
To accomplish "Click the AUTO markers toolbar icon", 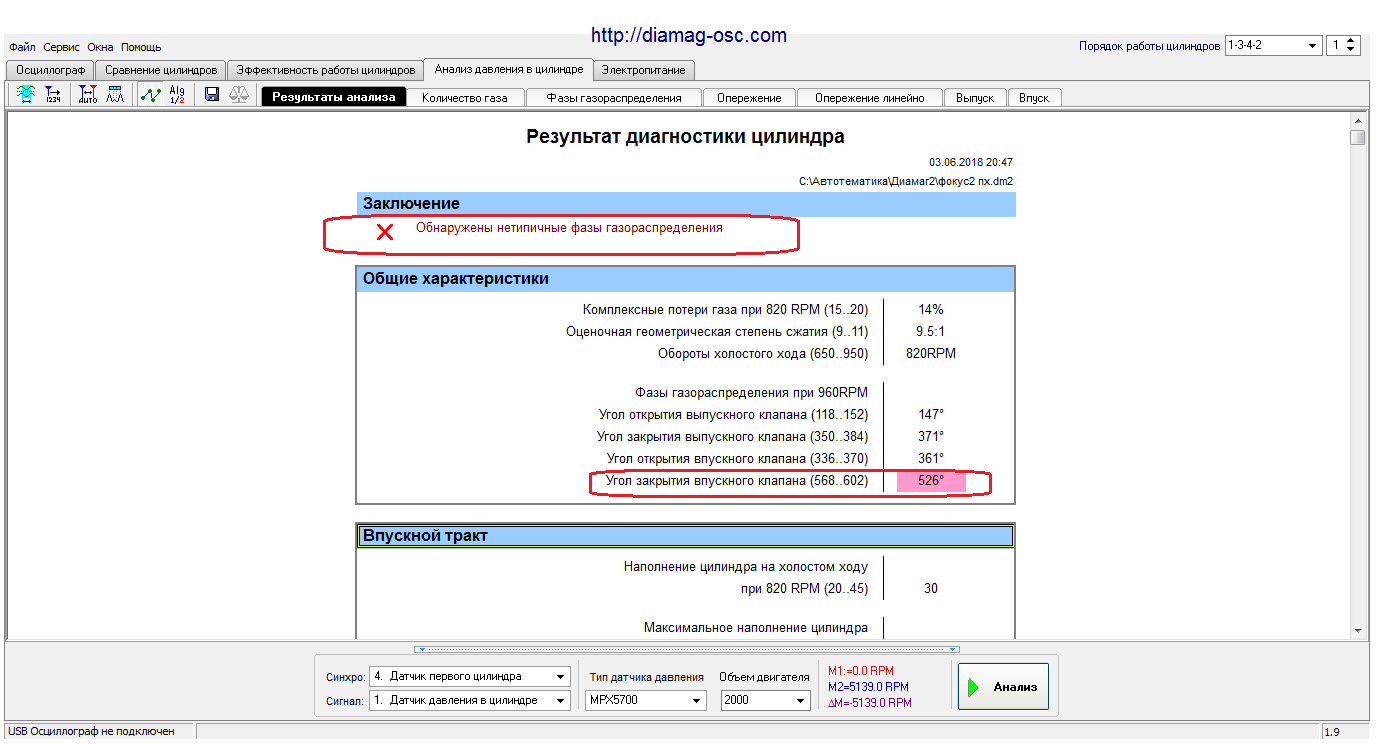I will point(88,95).
